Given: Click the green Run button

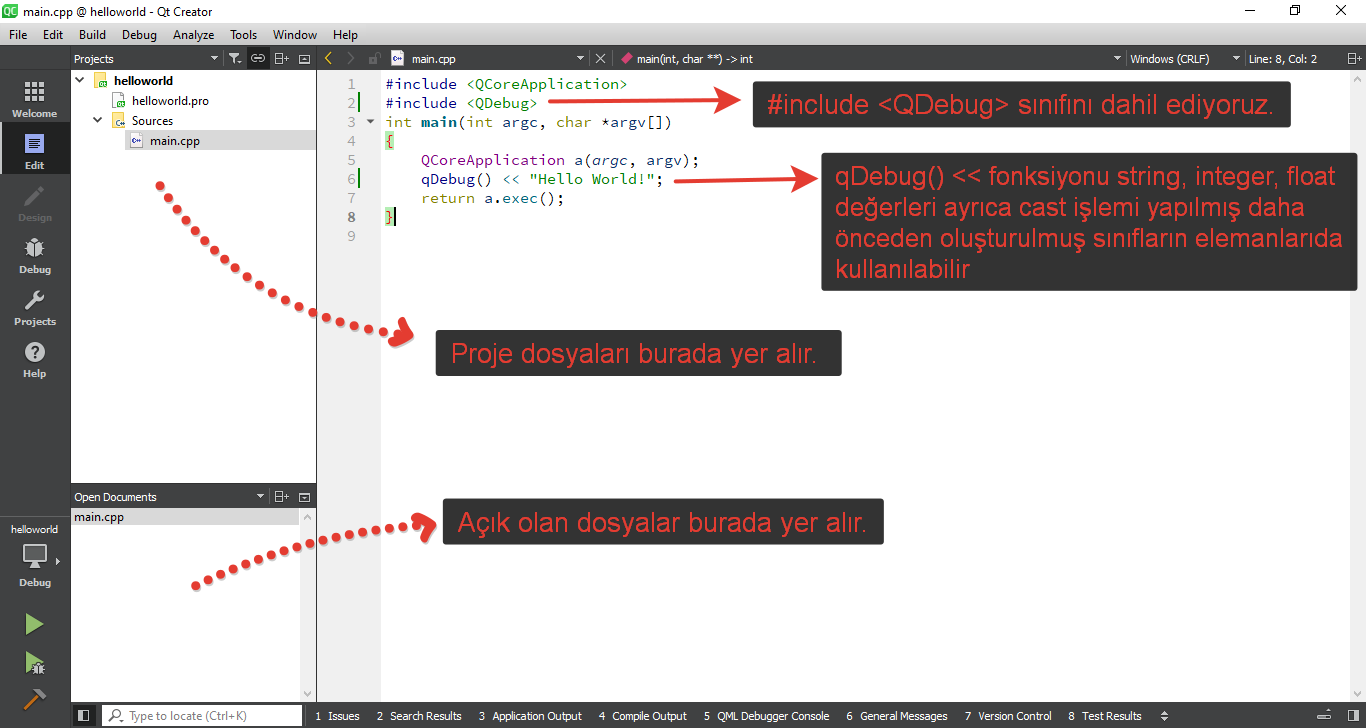Looking at the screenshot, I should (34, 625).
